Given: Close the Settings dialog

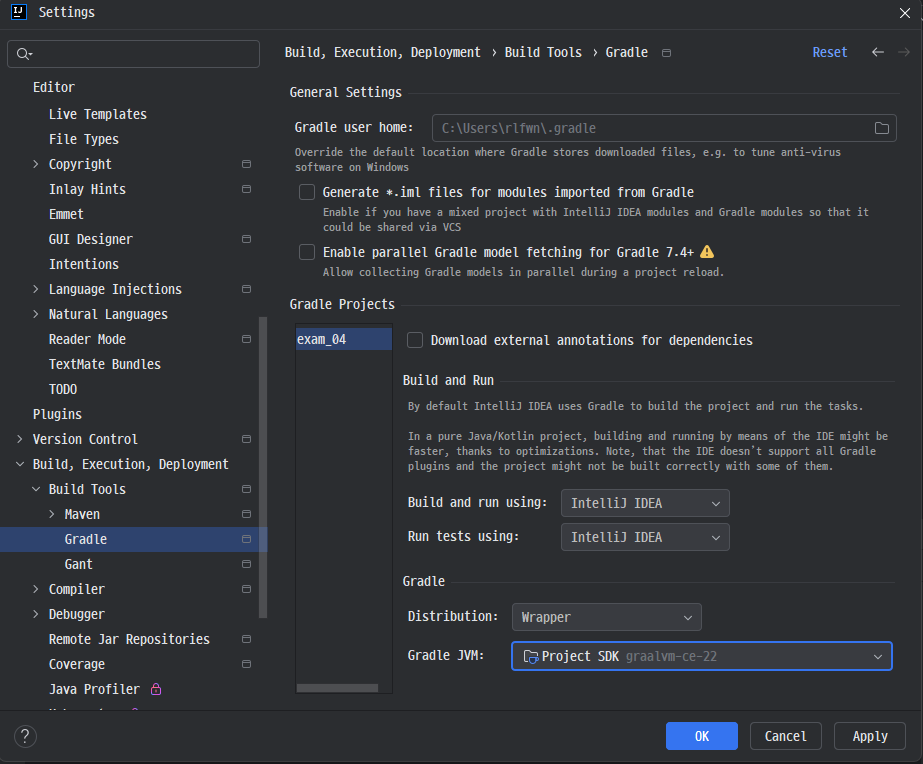Looking at the screenshot, I should coord(905,12).
